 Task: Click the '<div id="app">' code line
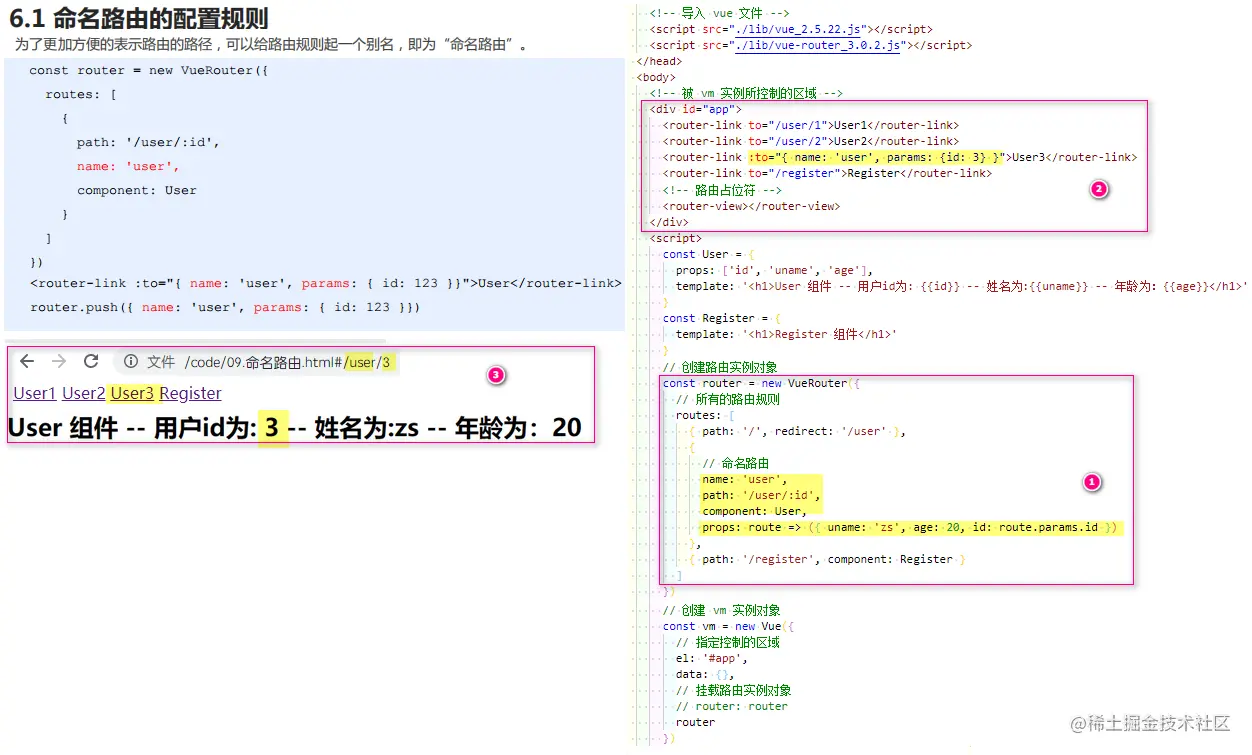pyautogui.click(x=695, y=109)
